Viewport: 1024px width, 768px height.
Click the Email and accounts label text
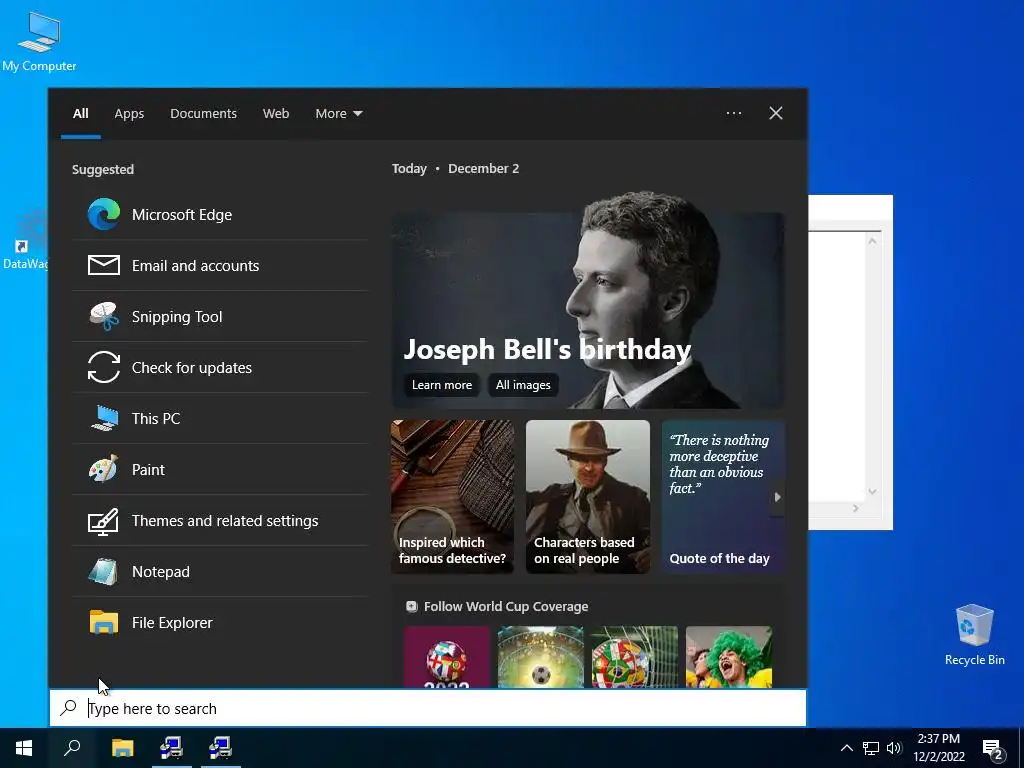195,266
